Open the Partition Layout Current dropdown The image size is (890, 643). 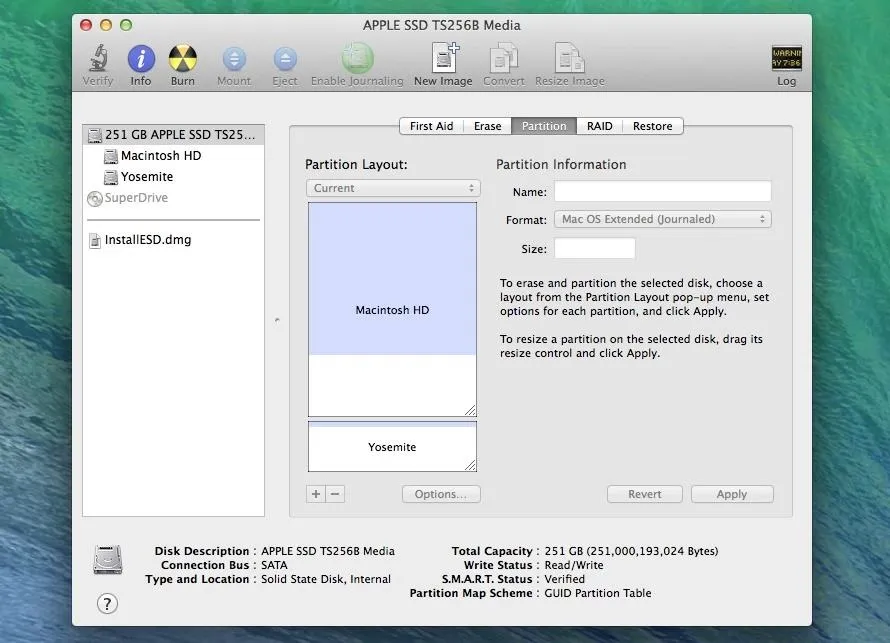pyautogui.click(x=393, y=188)
